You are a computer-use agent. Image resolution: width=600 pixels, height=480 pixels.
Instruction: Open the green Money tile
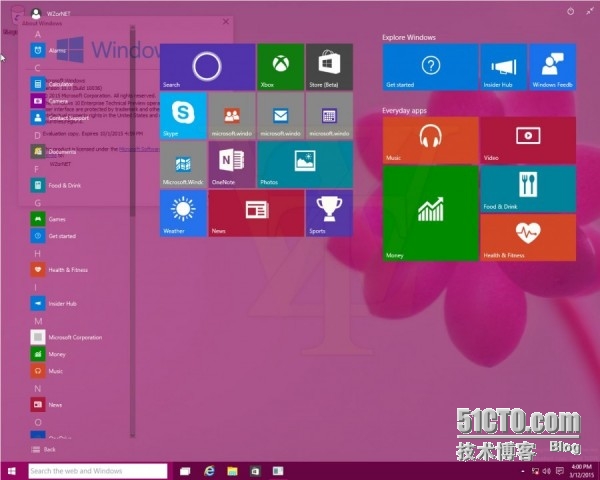click(430, 213)
